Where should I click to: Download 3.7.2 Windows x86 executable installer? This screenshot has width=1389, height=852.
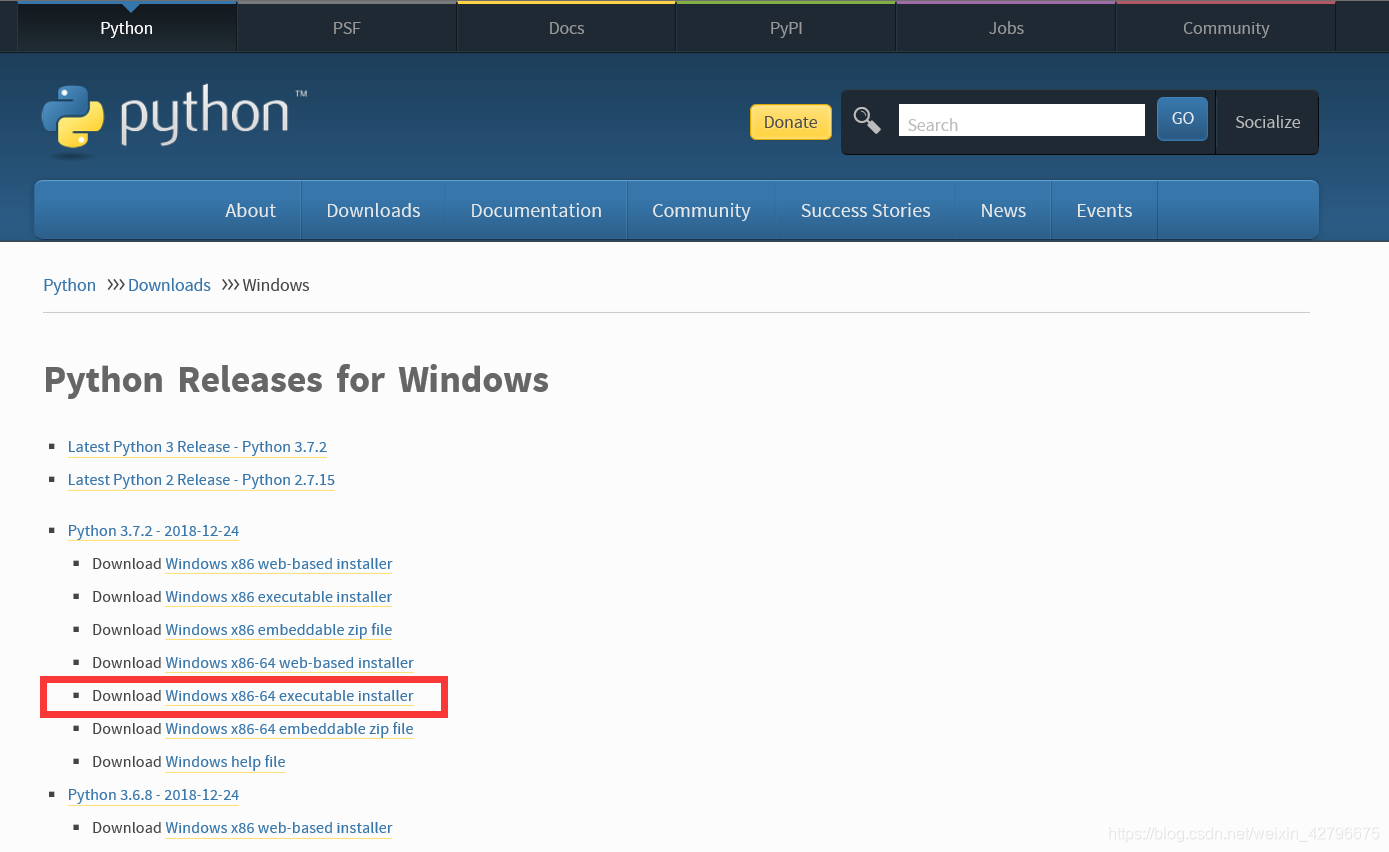[x=279, y=597]
